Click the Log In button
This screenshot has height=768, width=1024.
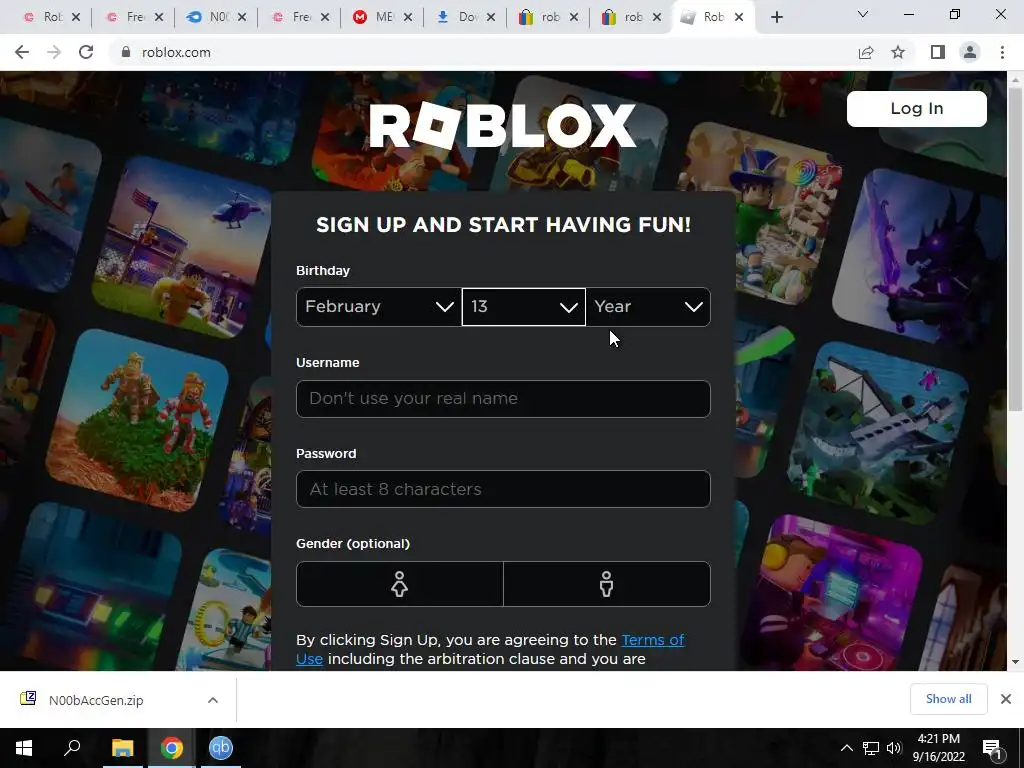pos(917,108)
